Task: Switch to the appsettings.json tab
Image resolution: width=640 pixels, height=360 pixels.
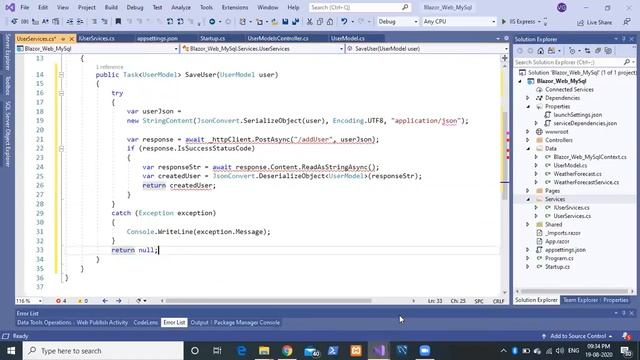Action: click(x=157, y=38)
